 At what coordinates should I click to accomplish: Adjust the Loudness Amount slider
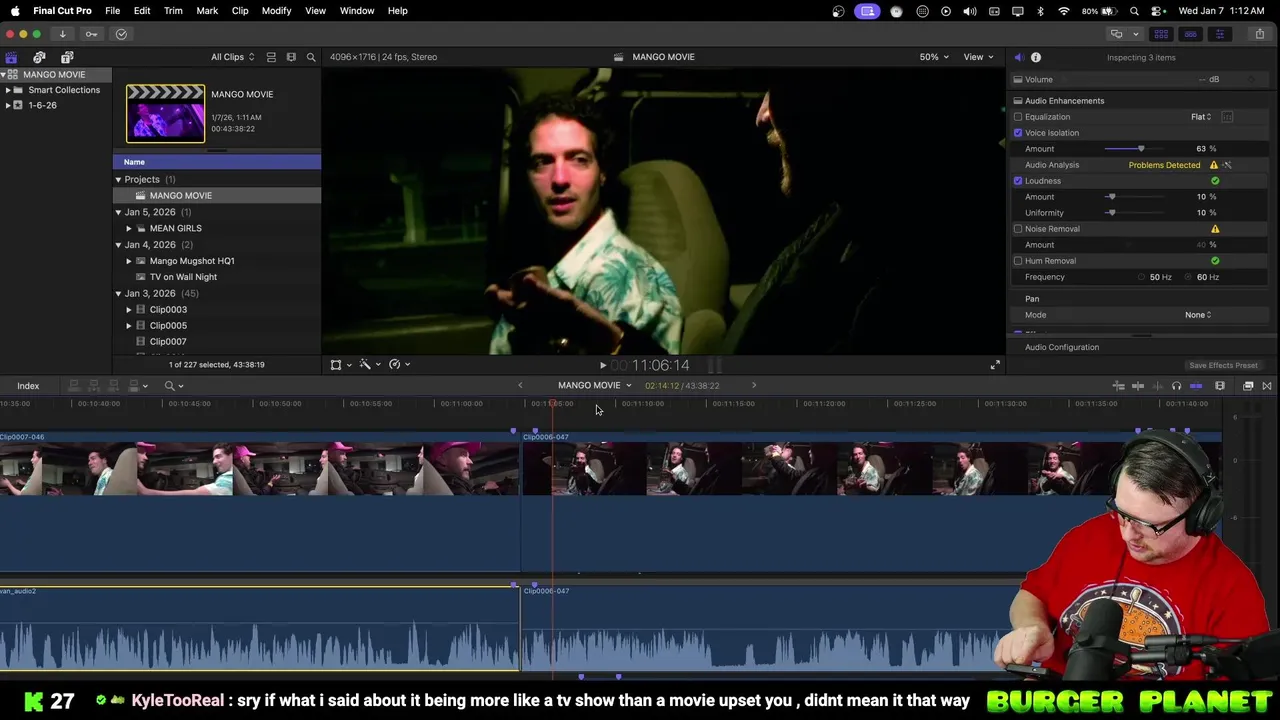tap(1111, 197)
